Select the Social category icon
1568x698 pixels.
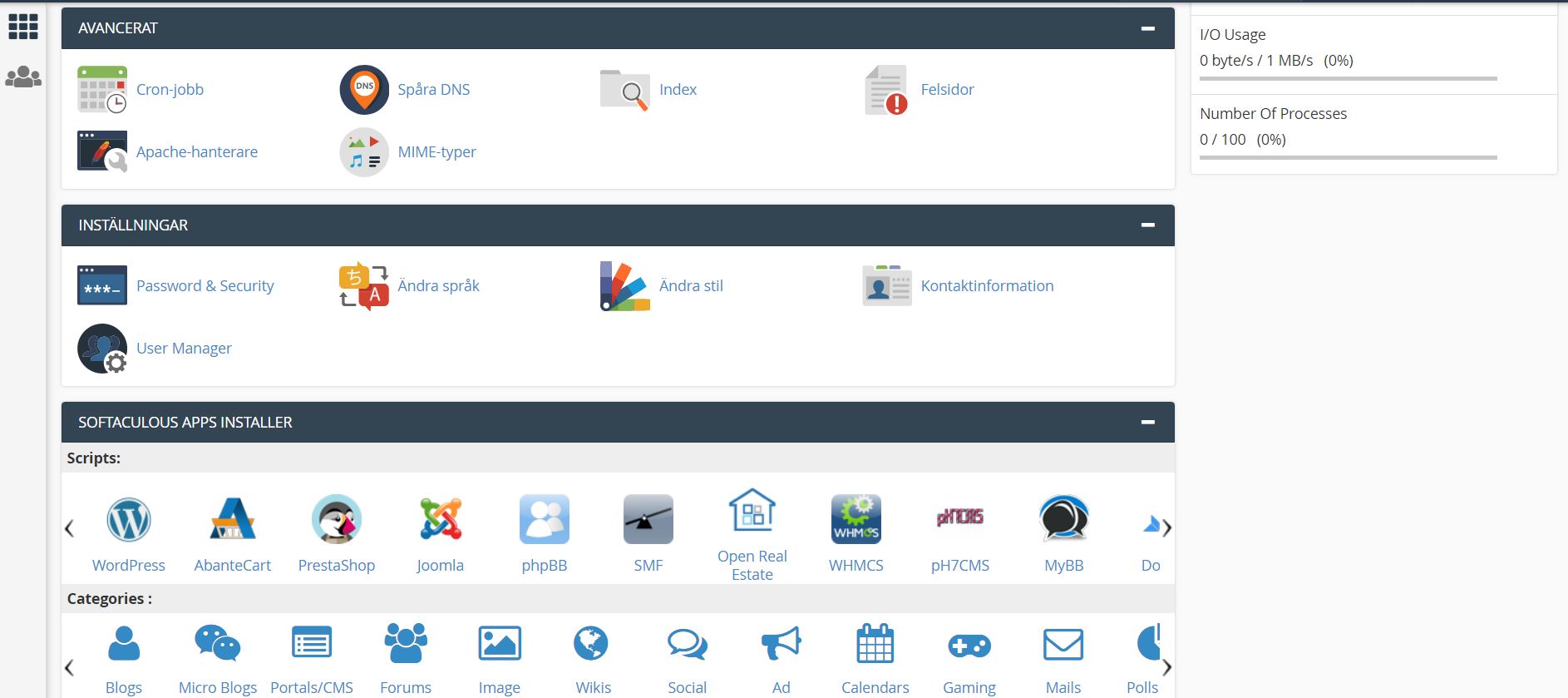pos(688,645)
